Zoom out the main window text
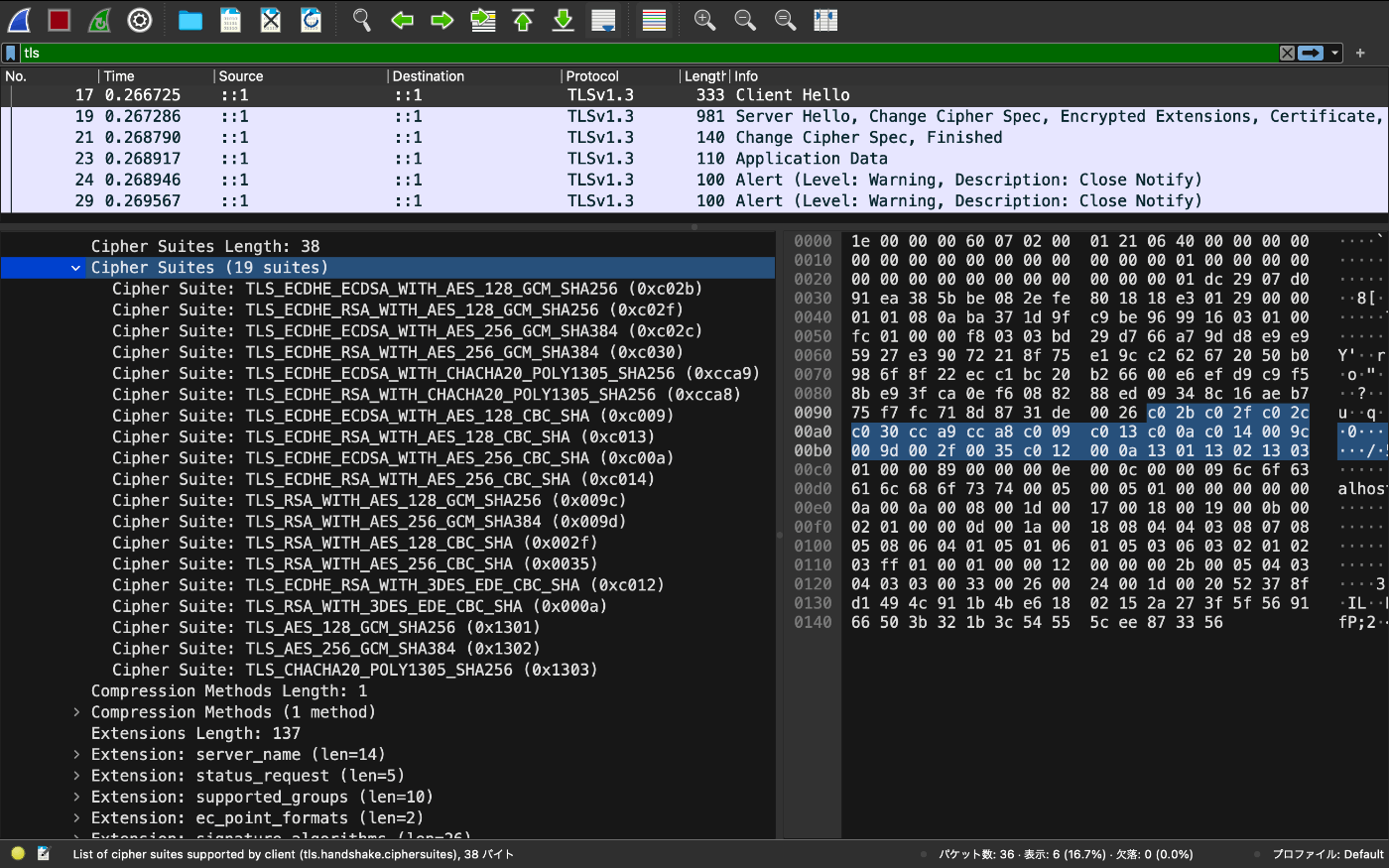This screenshot has width=1389, height=868. (x=745, y=20)
